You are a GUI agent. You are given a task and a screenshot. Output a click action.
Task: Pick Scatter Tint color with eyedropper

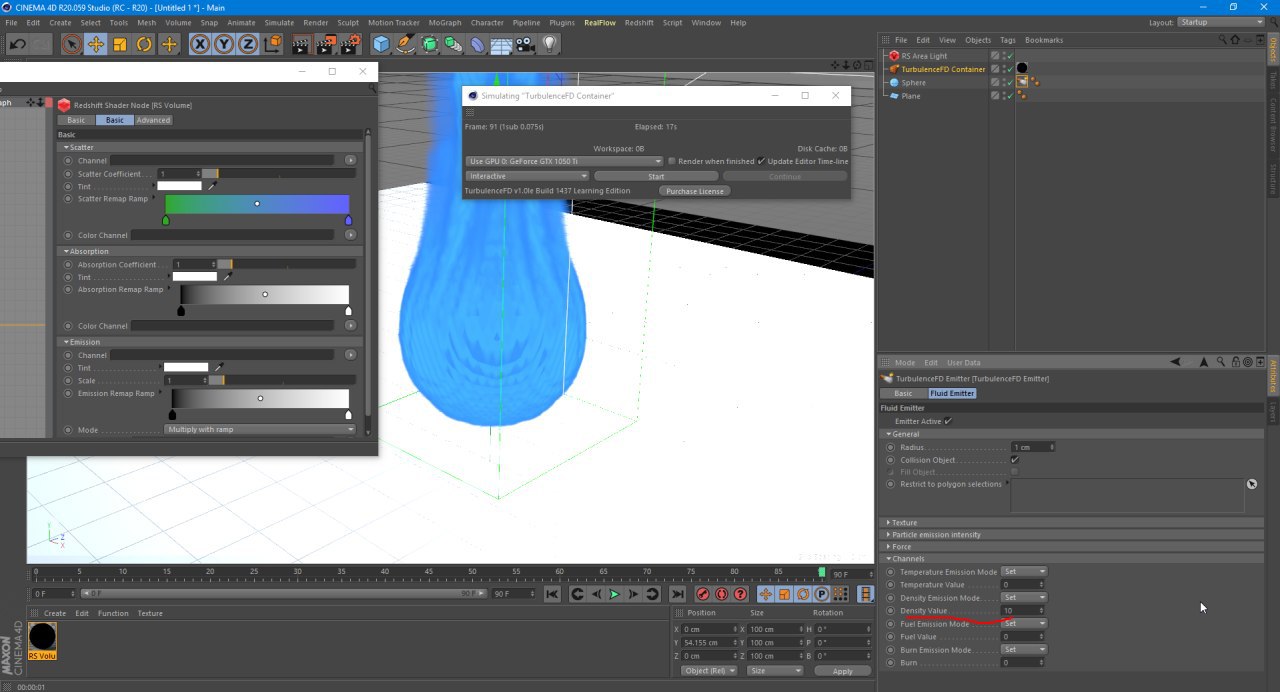pyautogui.click(x=213, y=186)
